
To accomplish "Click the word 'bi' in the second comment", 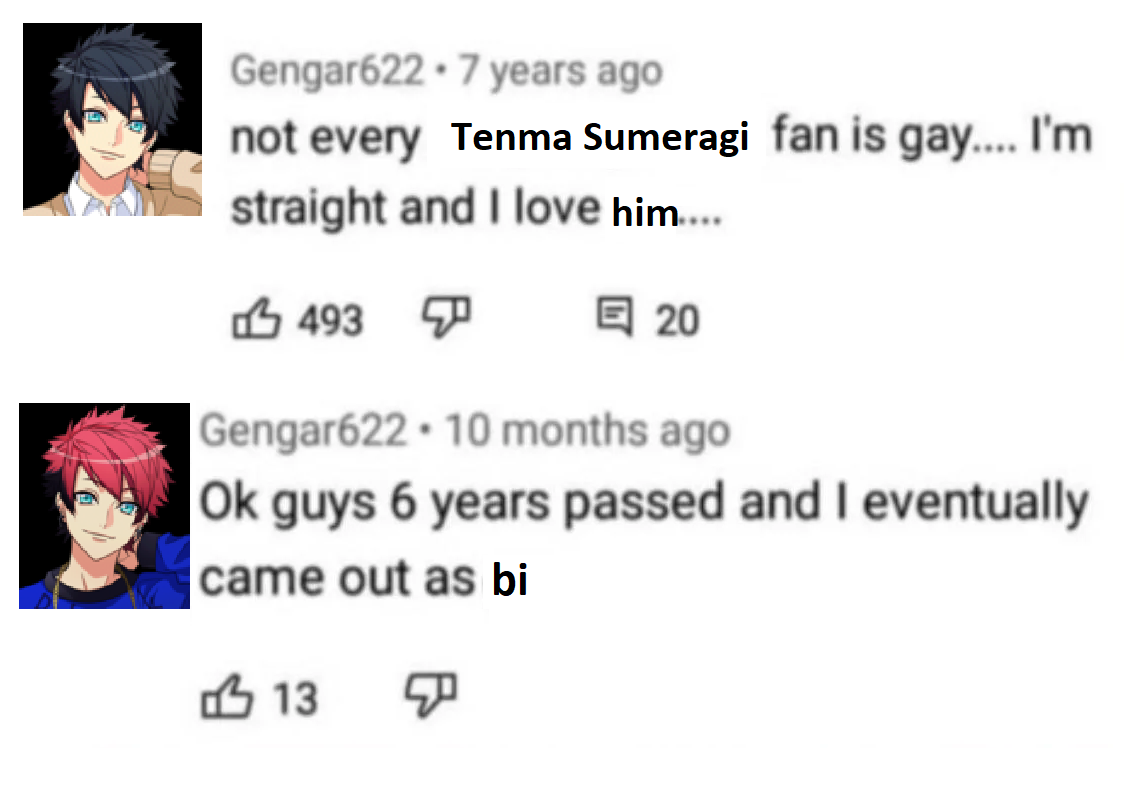I will pos(510,582).
